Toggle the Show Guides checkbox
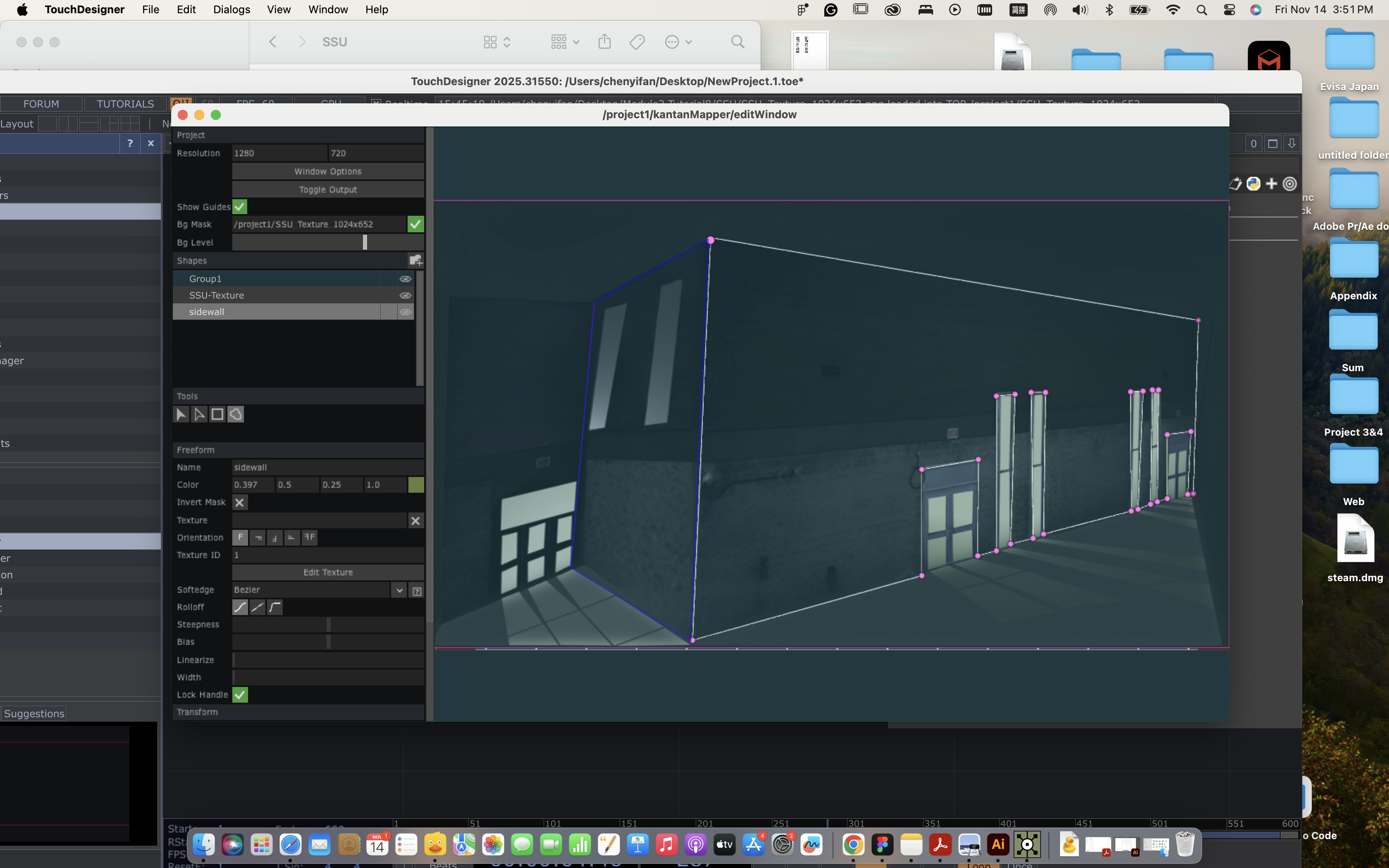Viewport: 1389px width, 868px height. tap(240, 207)
